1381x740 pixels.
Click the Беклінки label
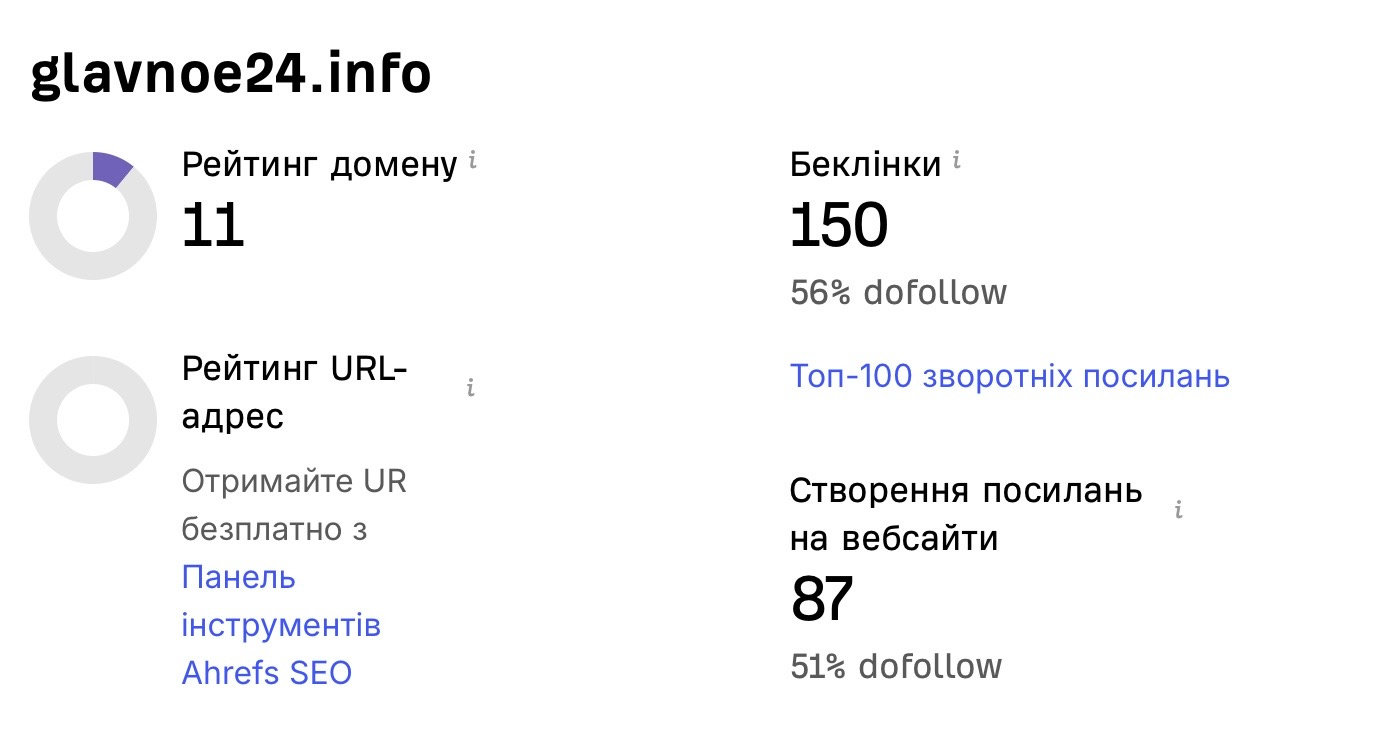click(x=865, y=165)
